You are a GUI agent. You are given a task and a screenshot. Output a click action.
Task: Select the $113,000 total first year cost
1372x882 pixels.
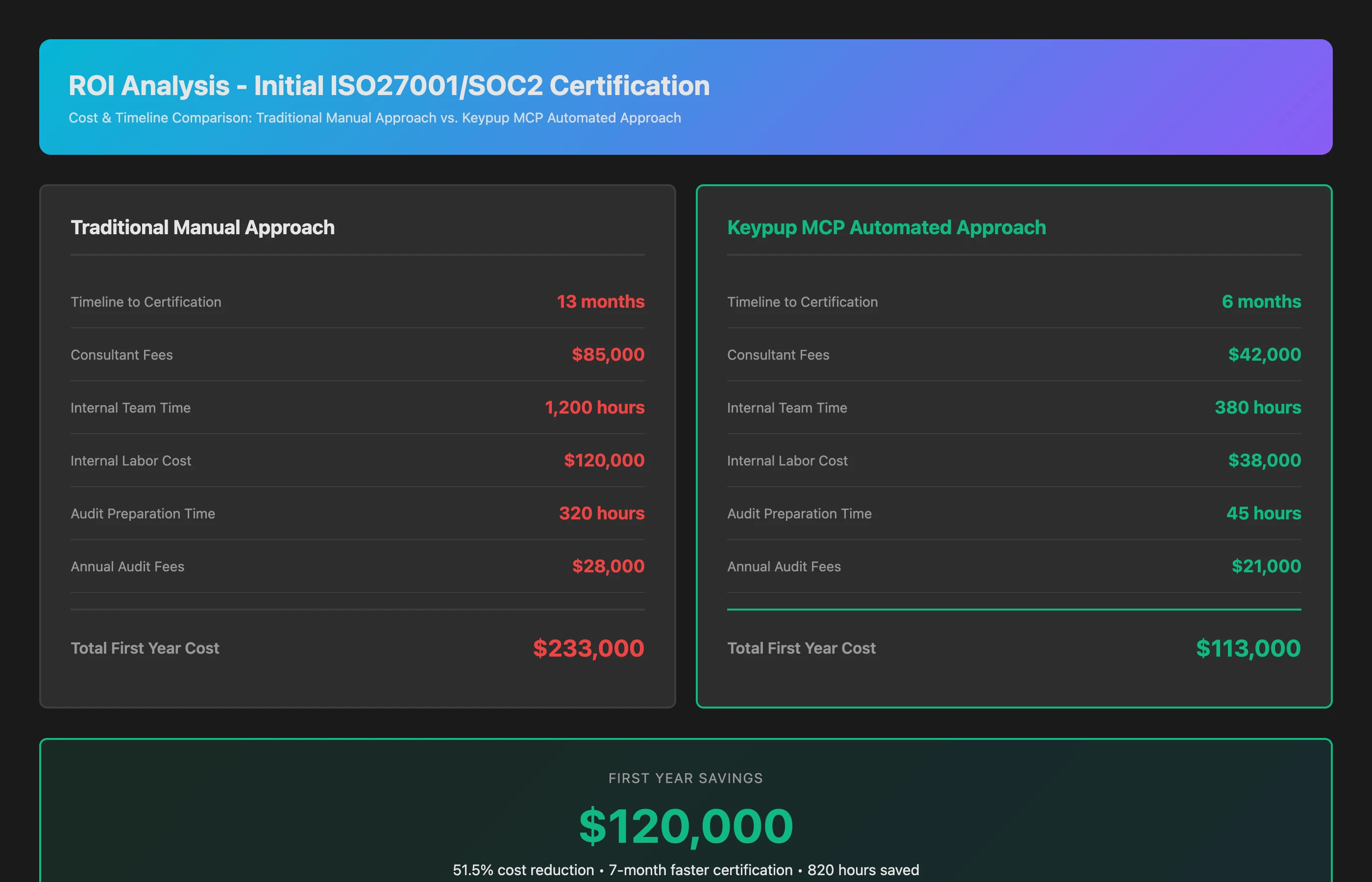(x=1248, y=648)
